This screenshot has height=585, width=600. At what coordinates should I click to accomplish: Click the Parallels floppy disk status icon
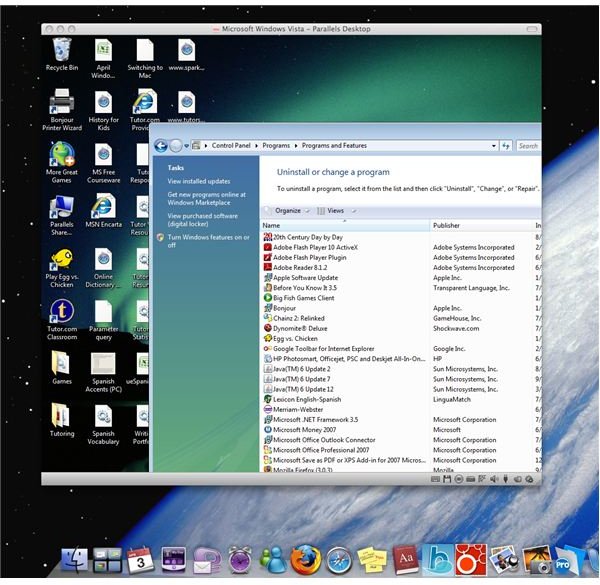tap(447, 479)
